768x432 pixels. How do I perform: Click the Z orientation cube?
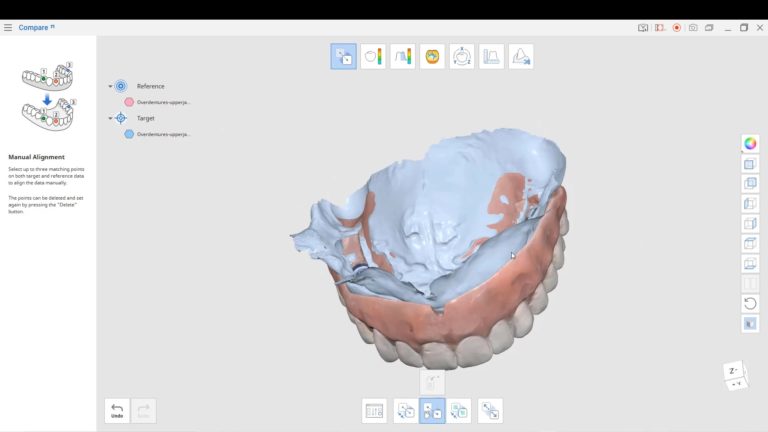coord(735,376)
